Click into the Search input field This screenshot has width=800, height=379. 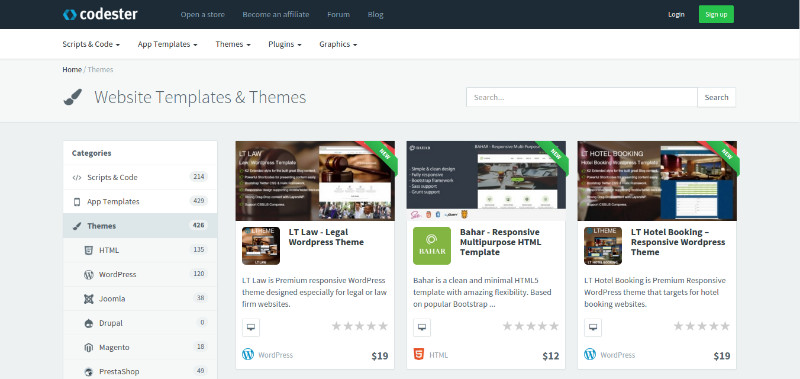582,97
